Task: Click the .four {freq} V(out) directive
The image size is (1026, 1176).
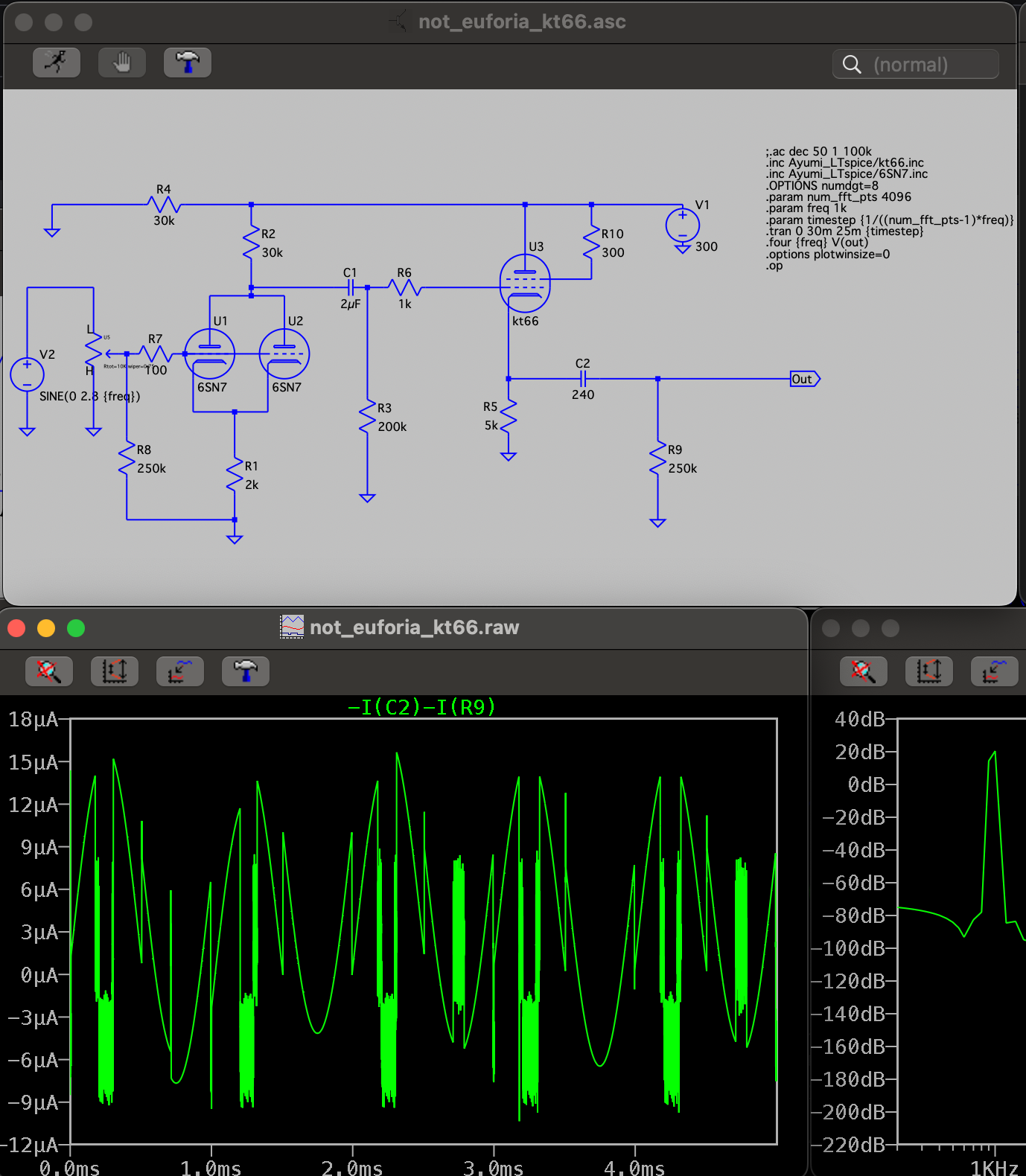Action: point(817,243)
